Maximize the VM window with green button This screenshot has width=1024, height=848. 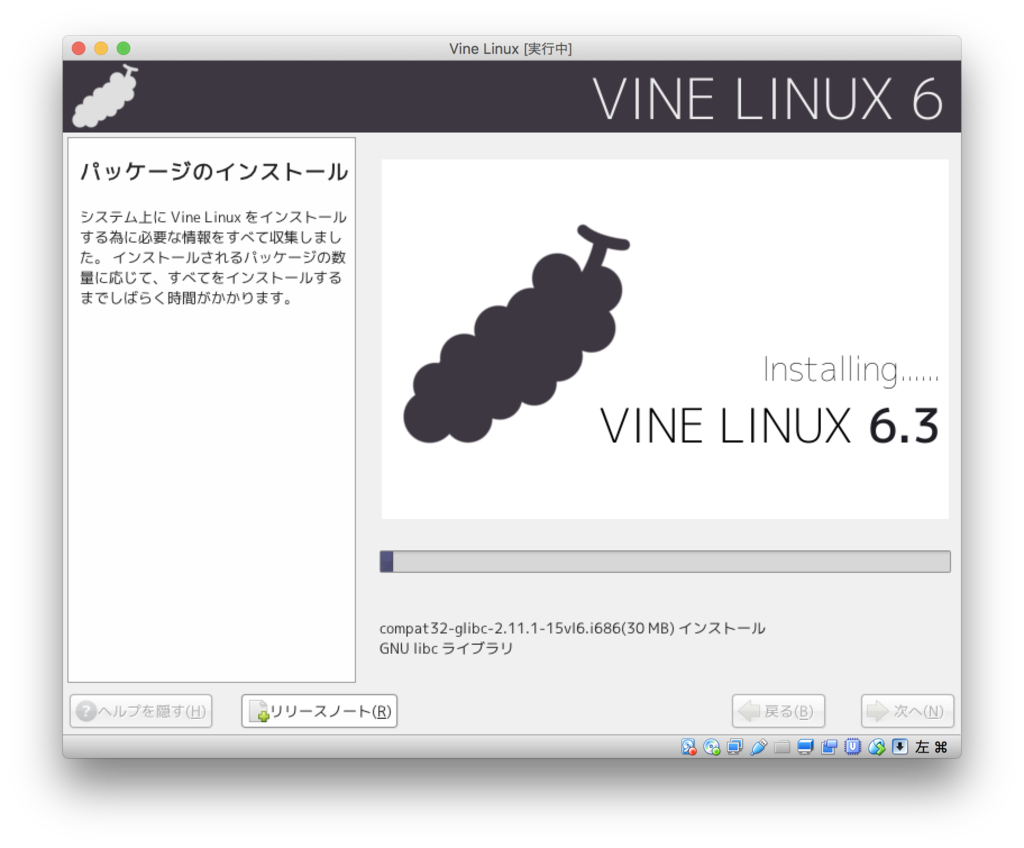coord(123,48)
